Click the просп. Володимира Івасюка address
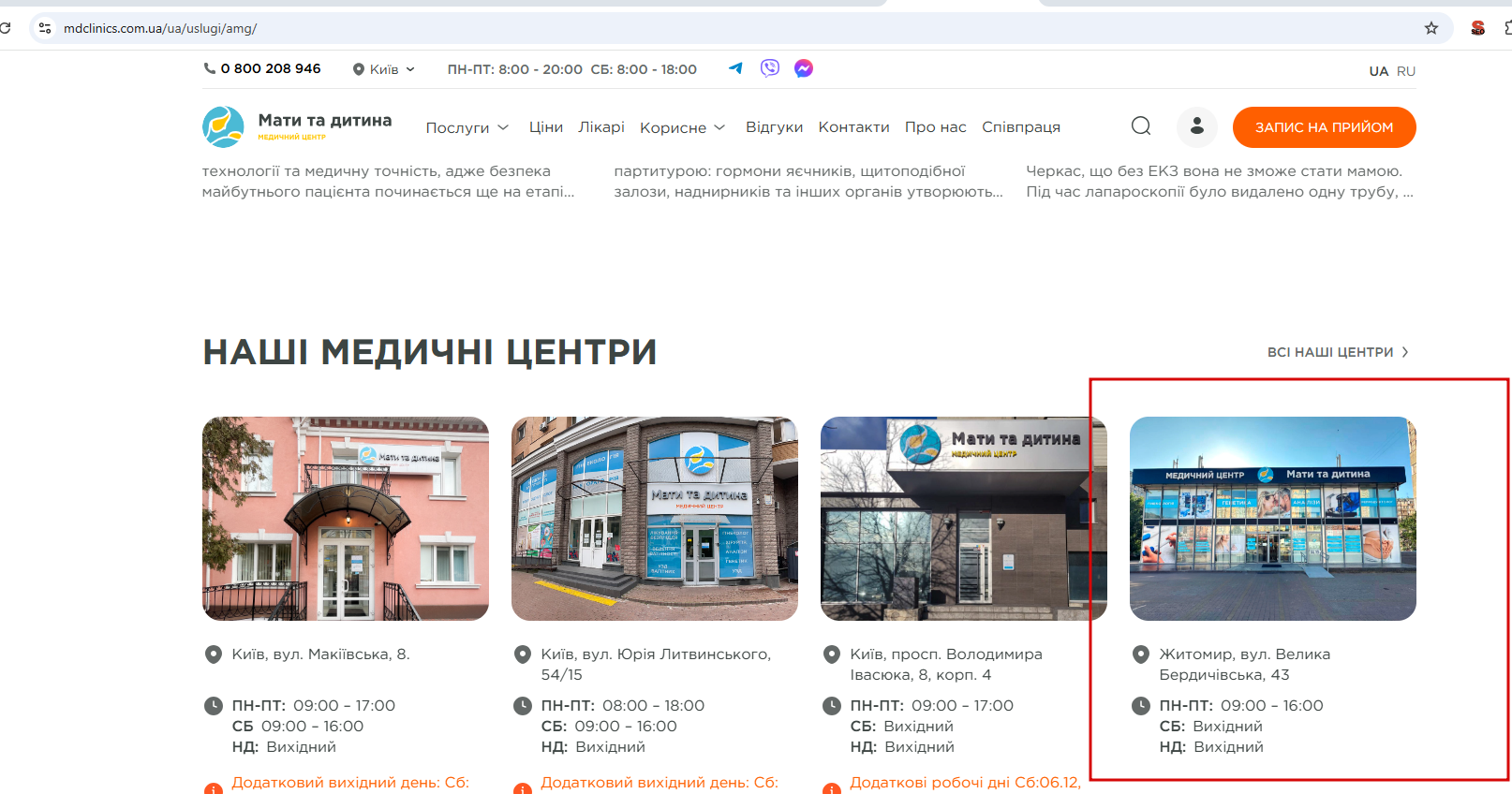 pyautogui.click(x=946, y=665)
